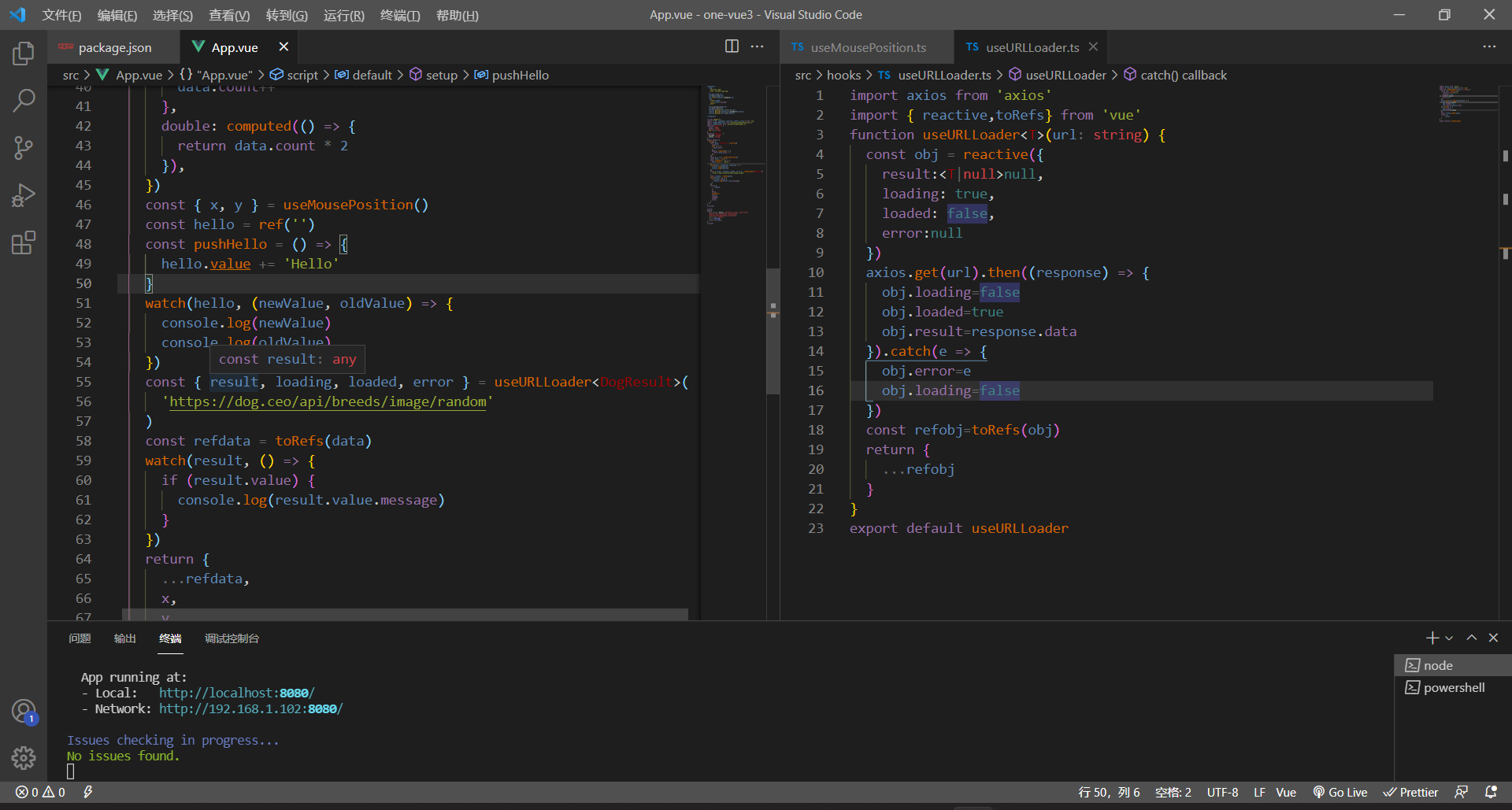
Task: Click the VS Code logo icon
Action: click(17, 15)
